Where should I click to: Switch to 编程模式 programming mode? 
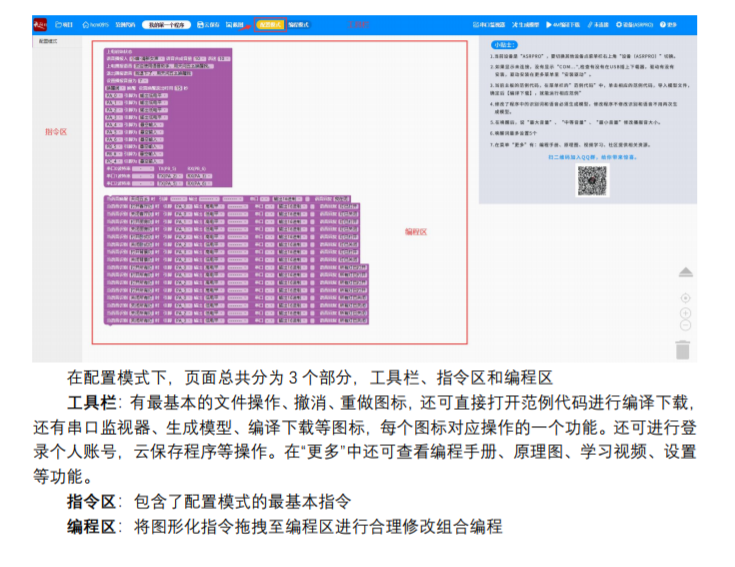point(299,25)
